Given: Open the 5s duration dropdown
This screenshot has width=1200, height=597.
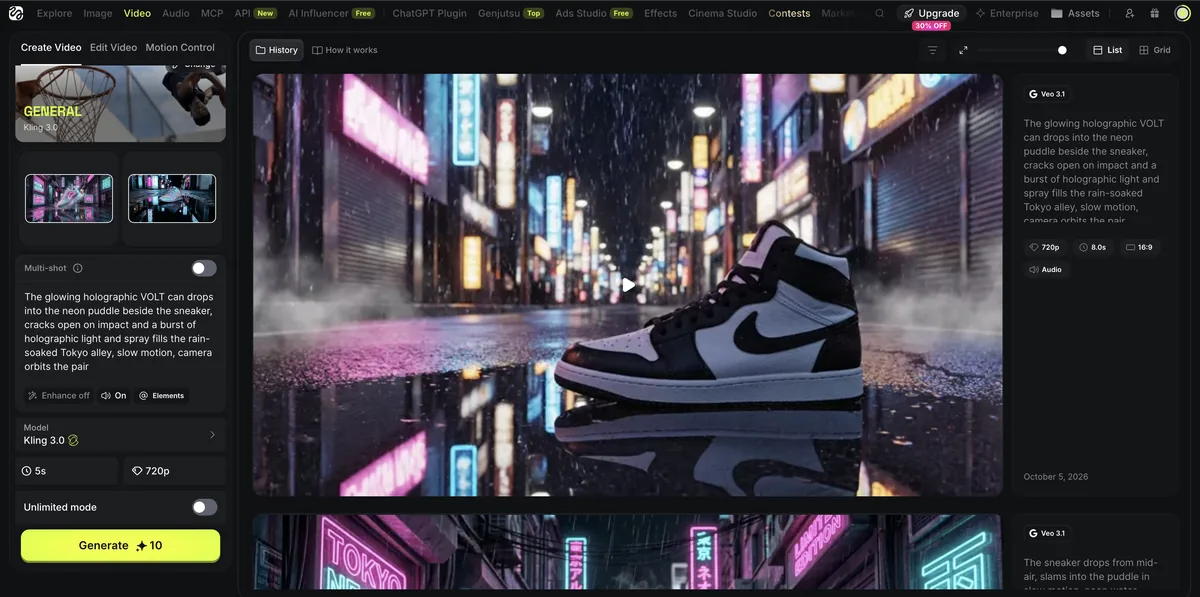Looking at the screenshot, I should pos(67,470).
